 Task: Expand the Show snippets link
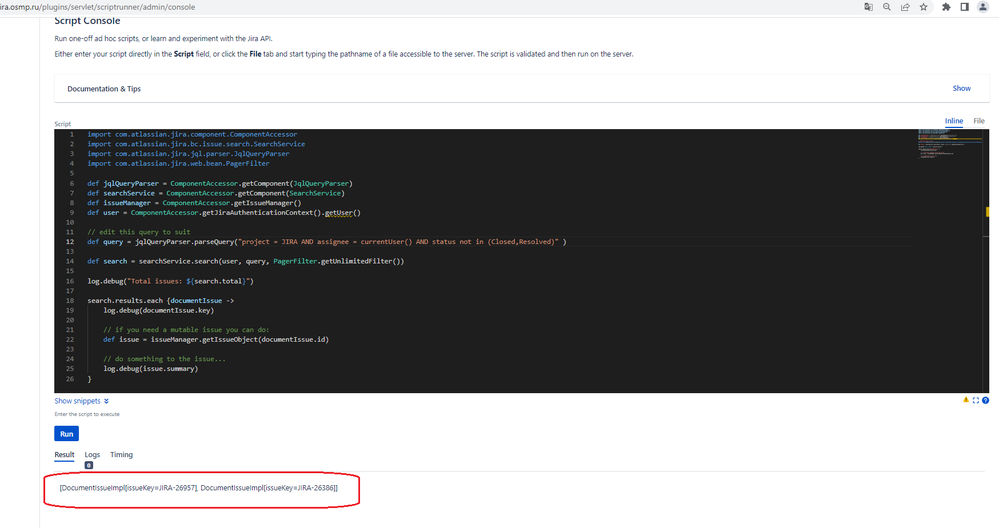(x=82, y=401)
